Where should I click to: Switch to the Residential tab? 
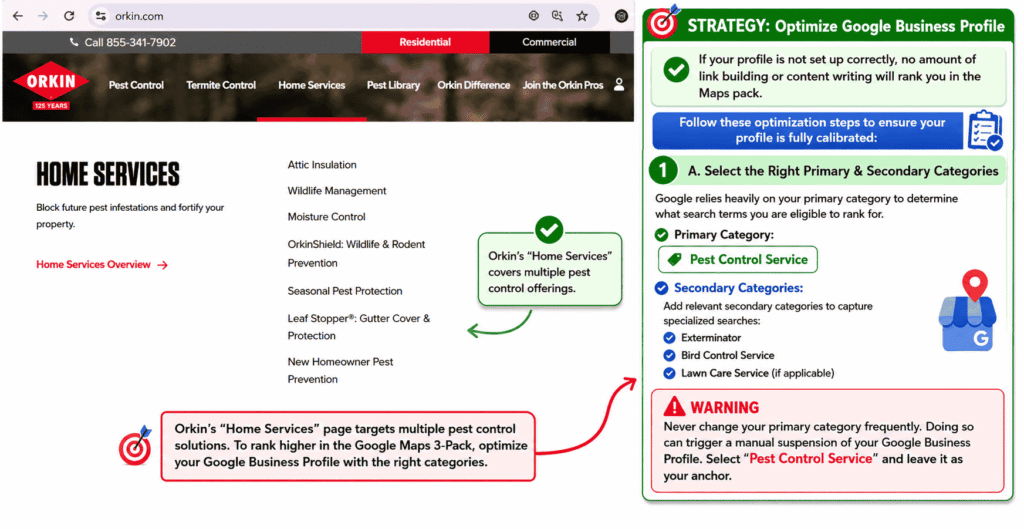point(425,42)
